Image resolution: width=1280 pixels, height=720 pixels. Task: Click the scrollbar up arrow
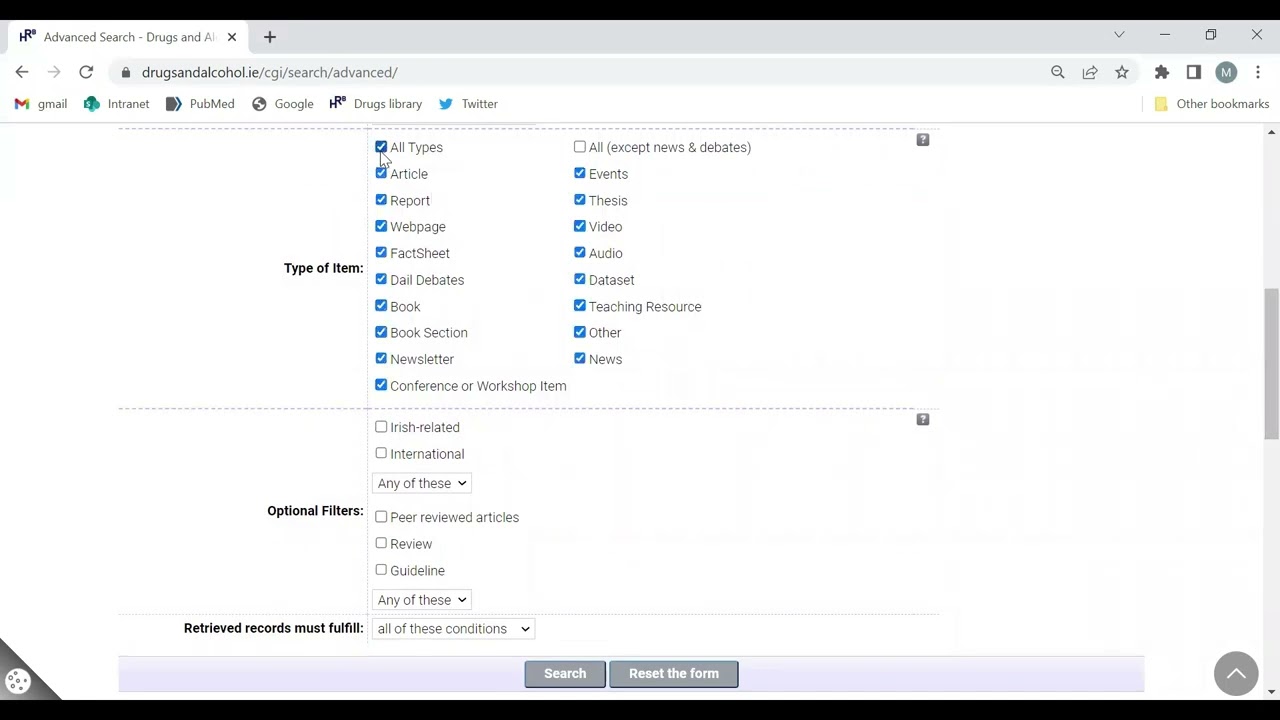click(x=1271, y=132)
